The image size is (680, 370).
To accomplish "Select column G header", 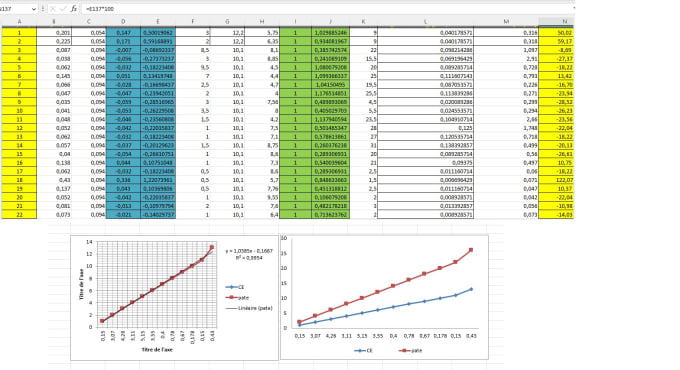I will pos(227,21).
